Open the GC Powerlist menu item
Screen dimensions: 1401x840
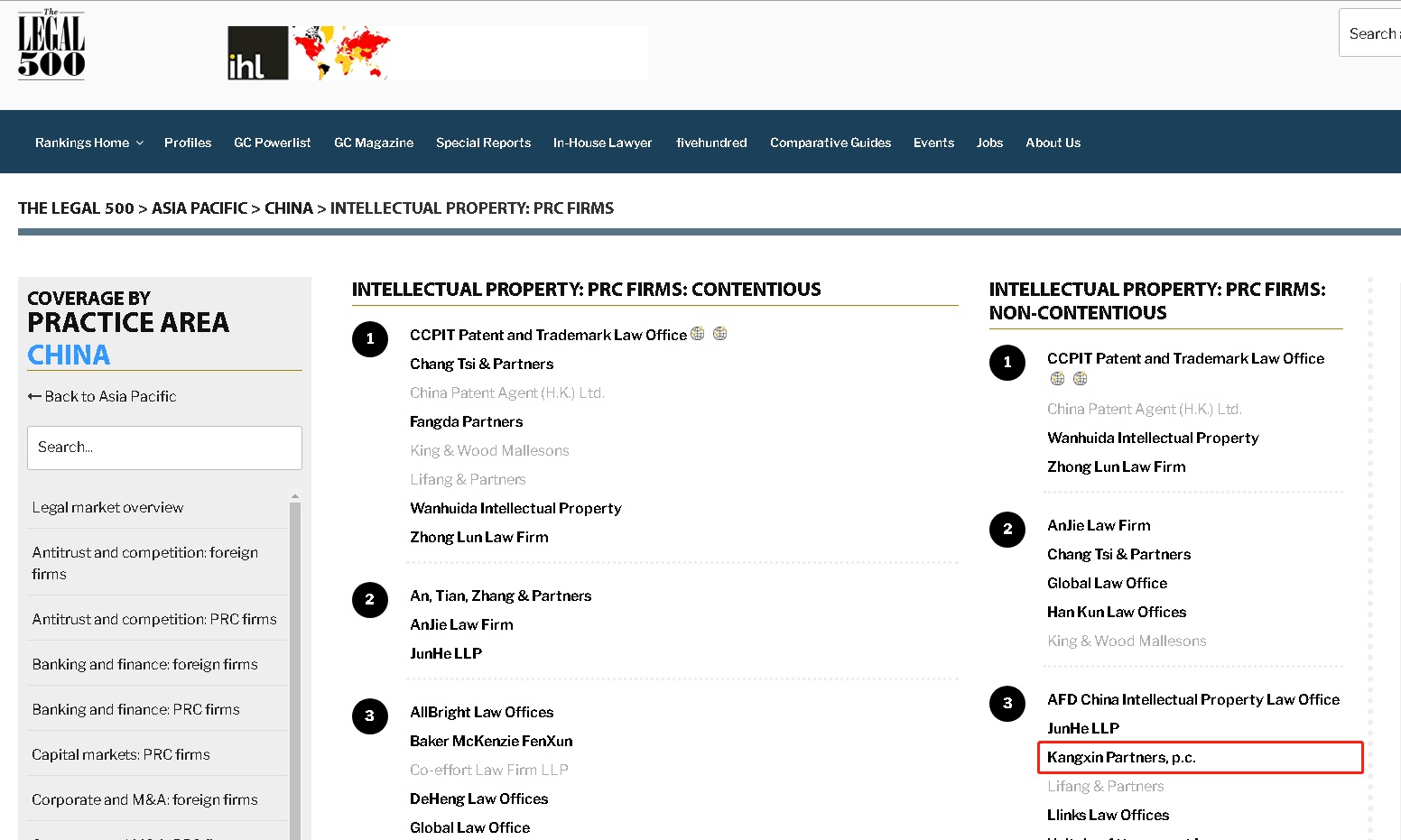(x=273, y=143)
